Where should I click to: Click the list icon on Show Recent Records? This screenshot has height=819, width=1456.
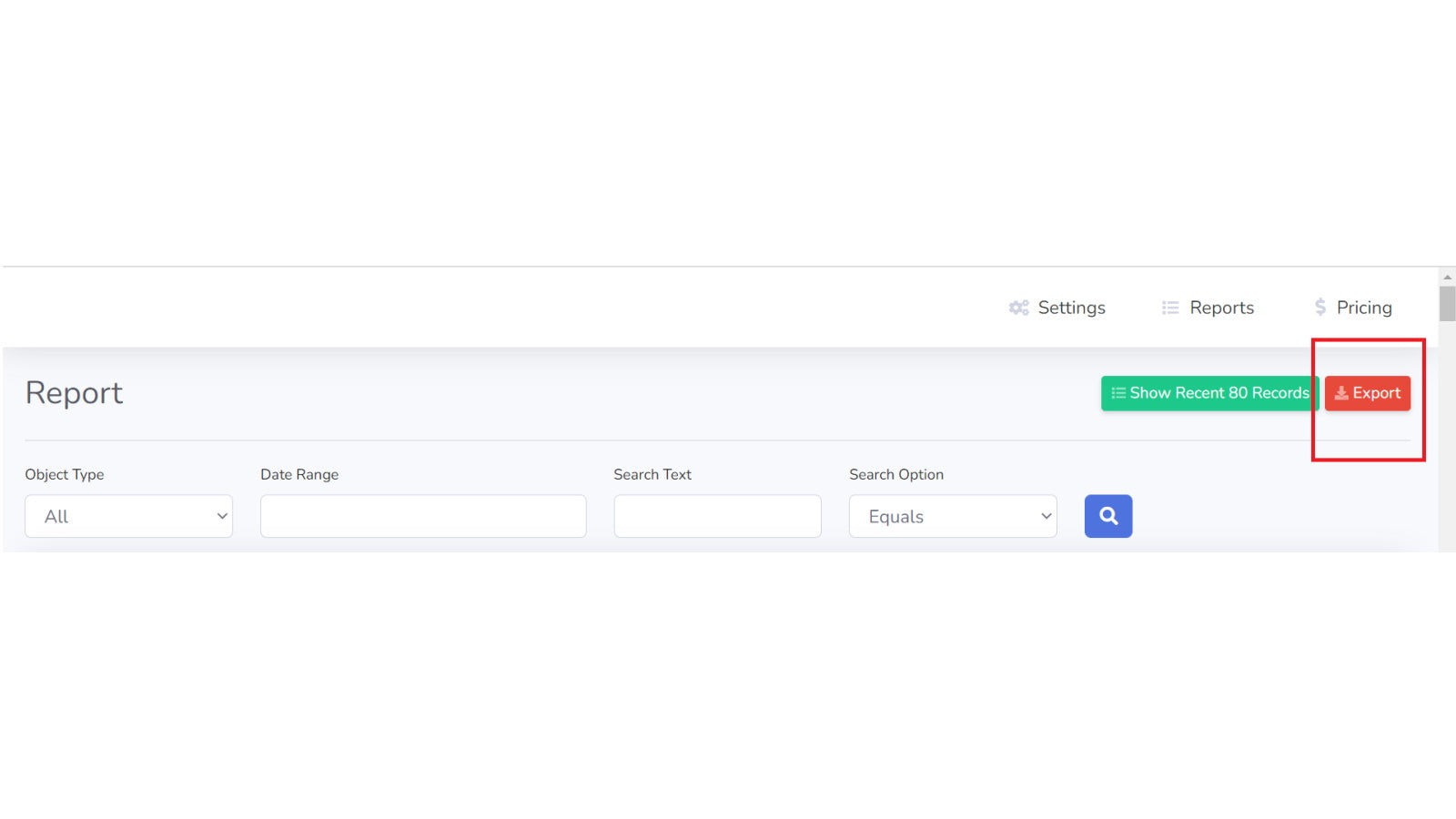(x=1118, y=393)
